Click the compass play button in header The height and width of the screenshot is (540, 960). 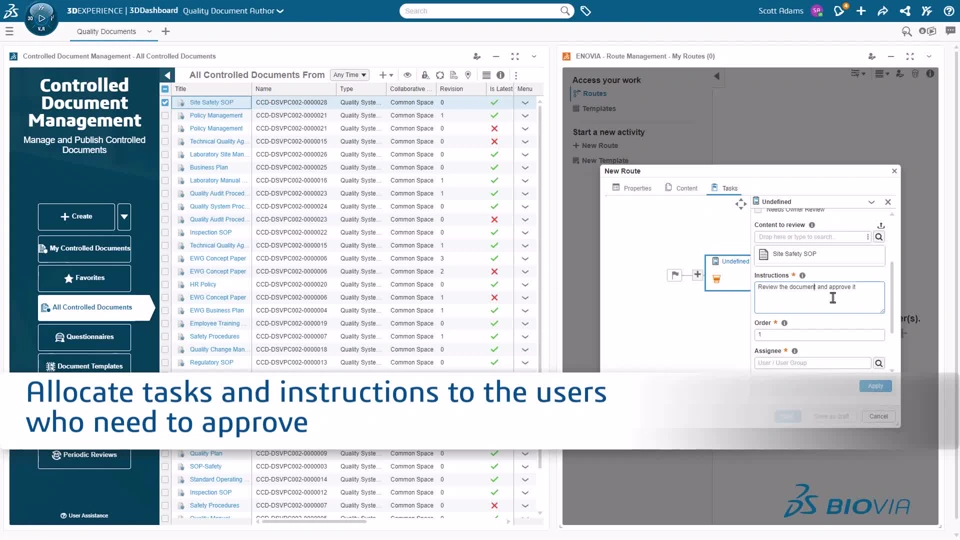point(42,18)
